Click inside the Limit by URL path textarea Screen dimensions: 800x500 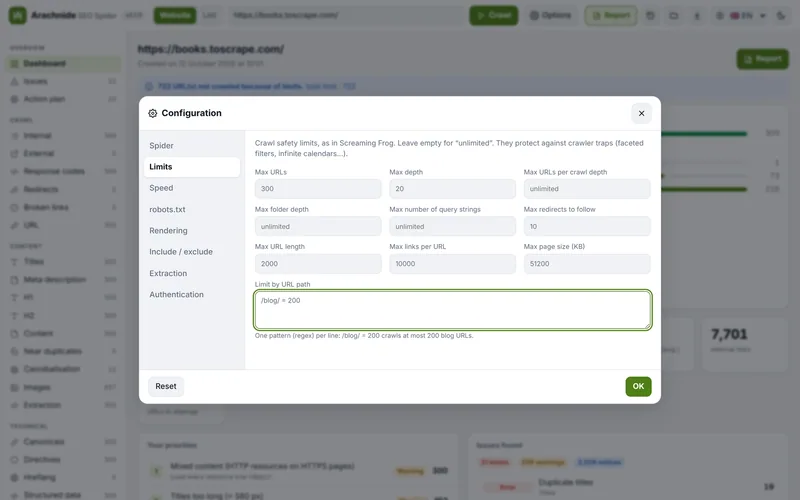point(453,310)
